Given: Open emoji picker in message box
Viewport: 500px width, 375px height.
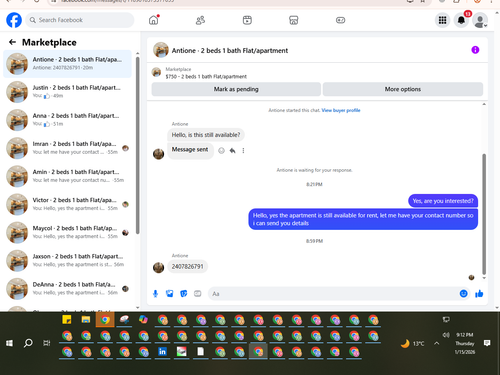Looking at the screenshot, I should tap(463, 294).
